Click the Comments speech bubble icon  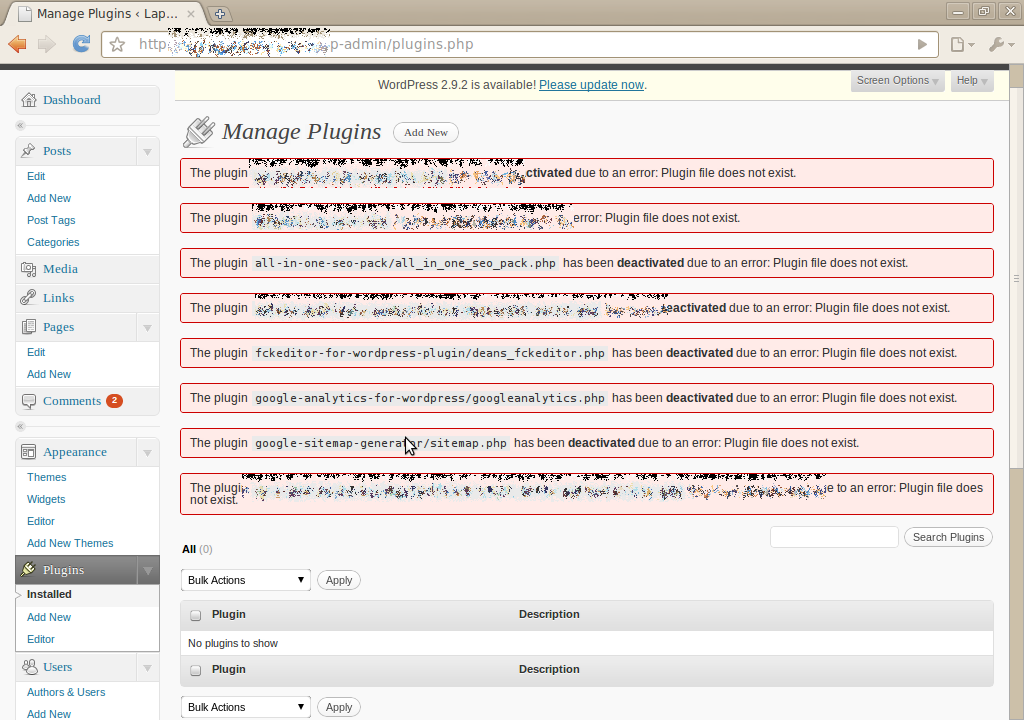(x=29, y=401)
